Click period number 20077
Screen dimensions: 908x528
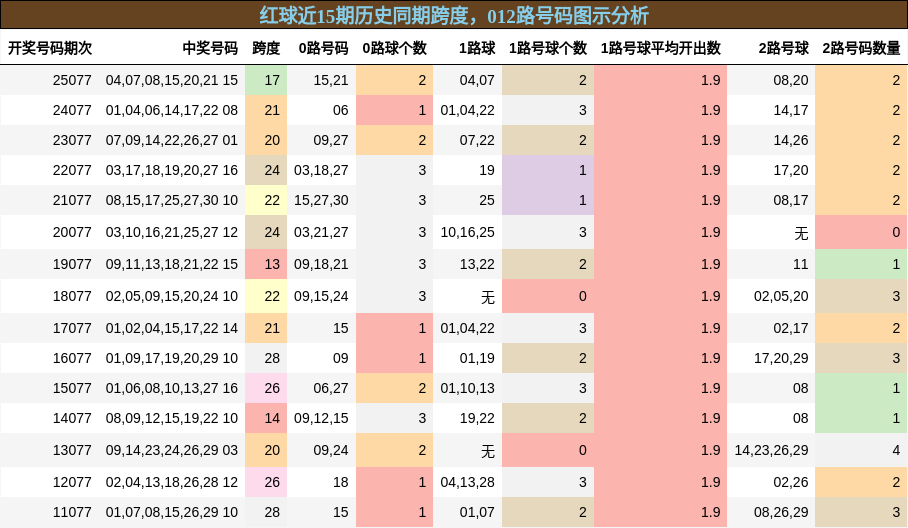(72, 232)
